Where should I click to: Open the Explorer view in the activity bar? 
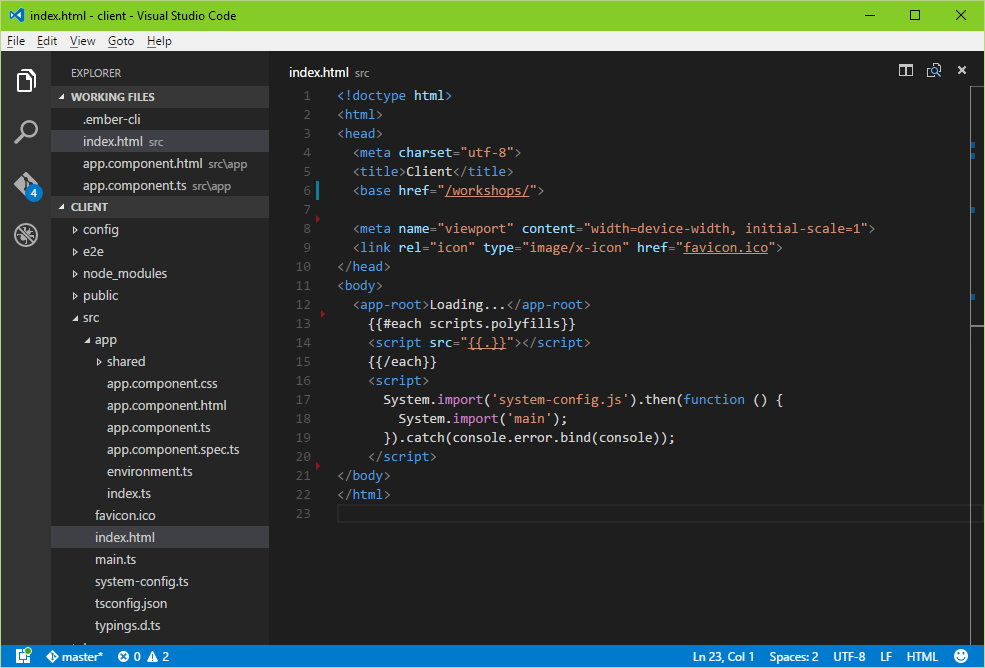point(26,80)
